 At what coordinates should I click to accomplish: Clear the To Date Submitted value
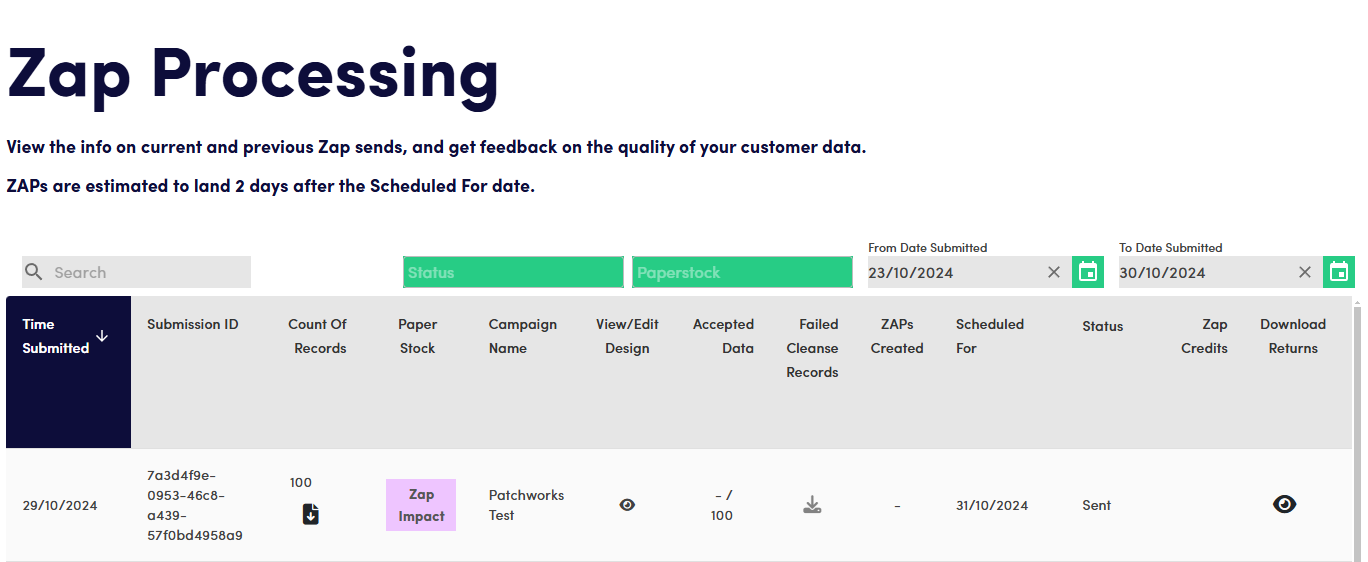tap(1305, 272)
